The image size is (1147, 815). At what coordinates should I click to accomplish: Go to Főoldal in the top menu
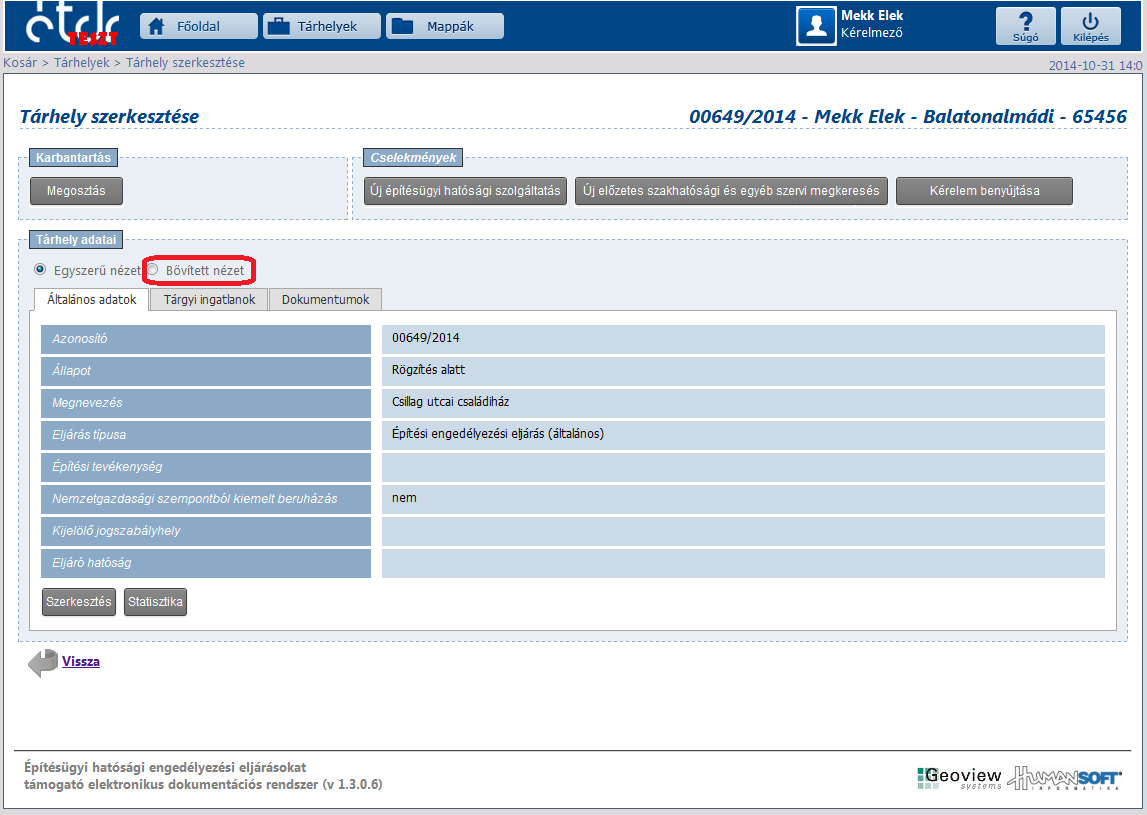198,26
